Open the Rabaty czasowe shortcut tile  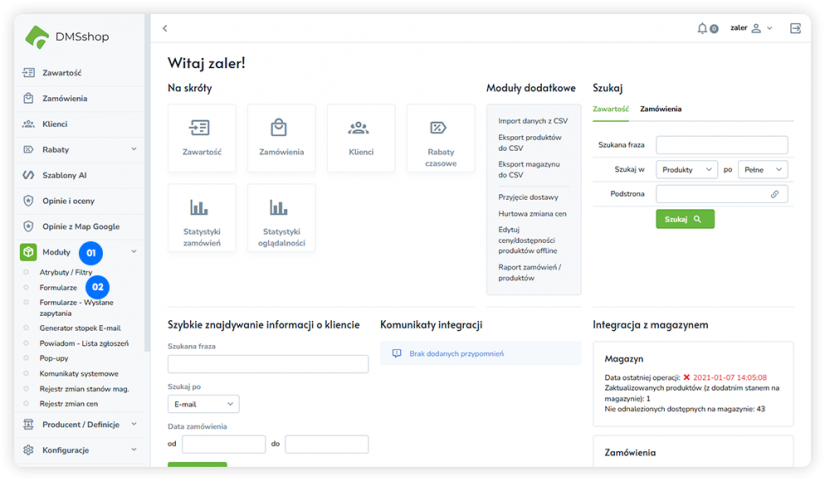[440, 138]
